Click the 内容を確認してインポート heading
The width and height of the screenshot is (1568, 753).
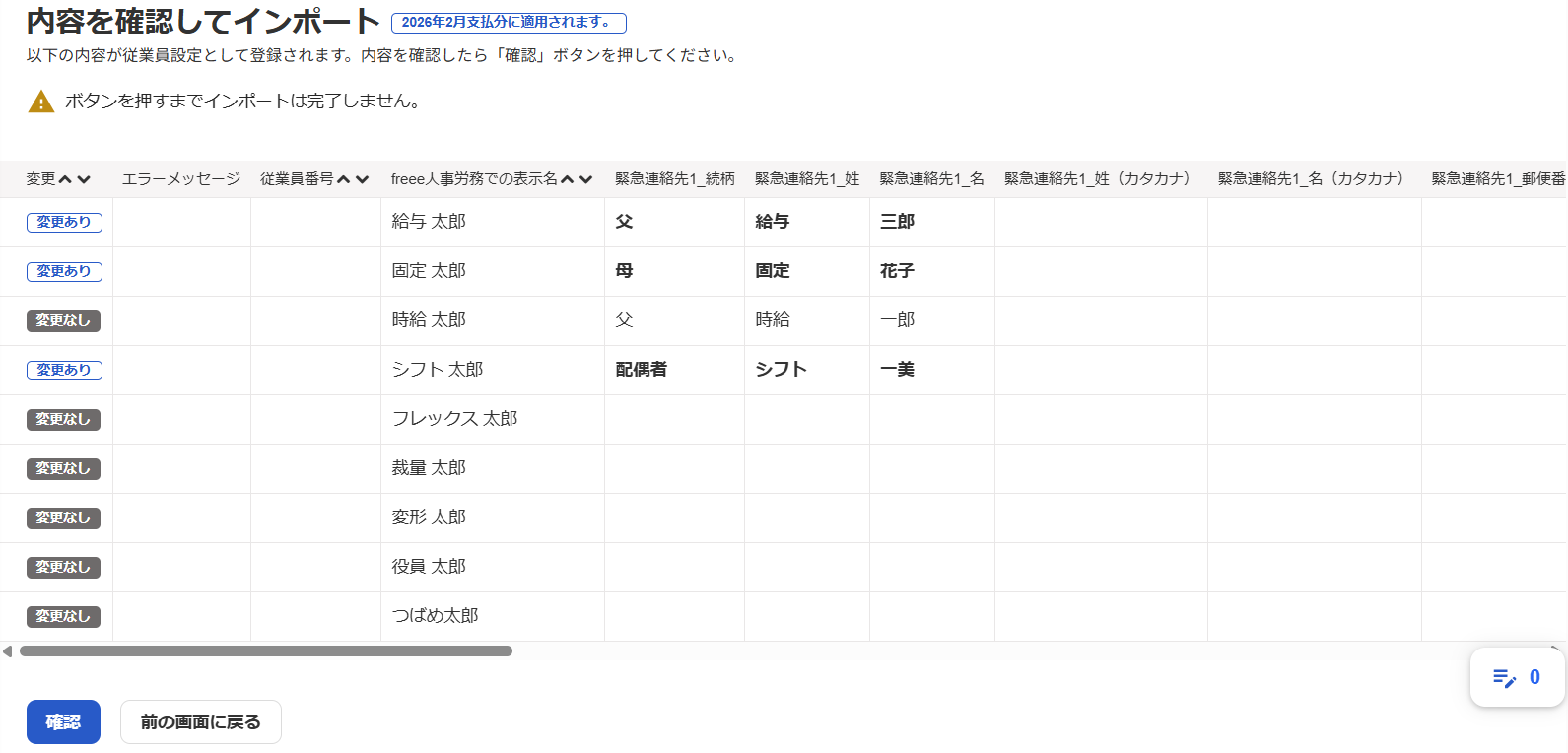[203, 22]
